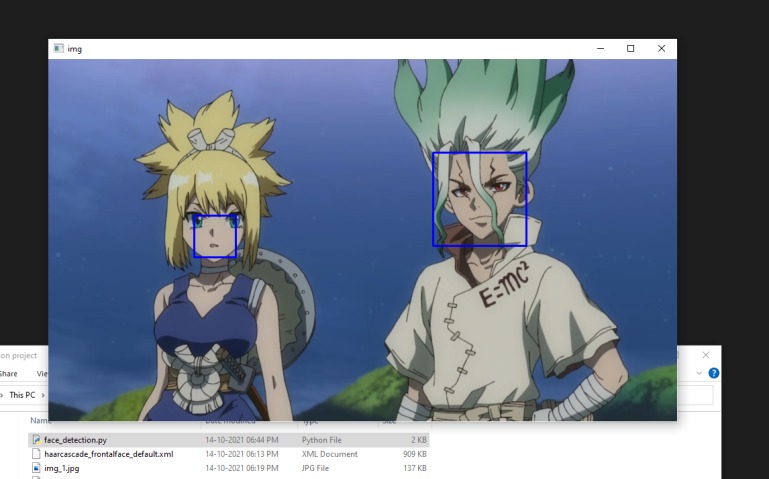Click the displayed anime image in img window

pos(362,240)
